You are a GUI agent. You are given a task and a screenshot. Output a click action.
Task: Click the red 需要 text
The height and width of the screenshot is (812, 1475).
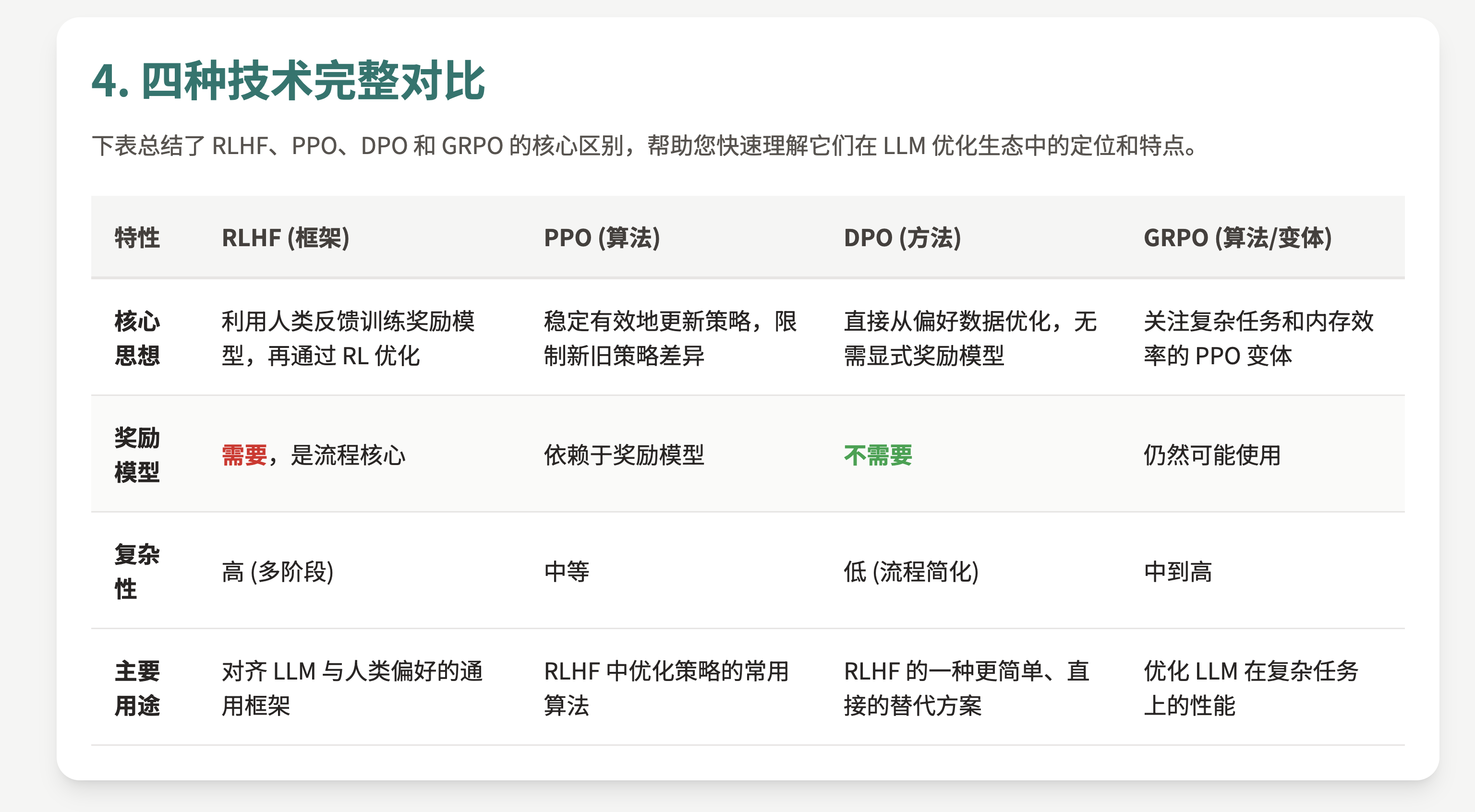(x=244, y=455)
